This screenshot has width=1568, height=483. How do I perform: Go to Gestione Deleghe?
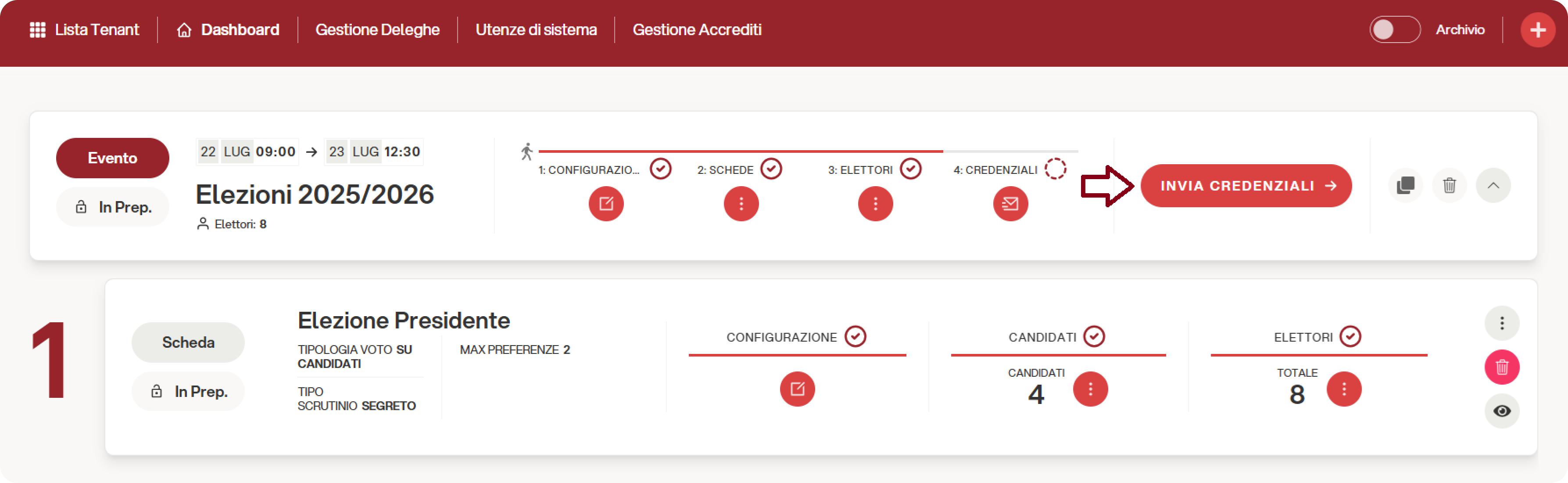click(x=377, y=30)
